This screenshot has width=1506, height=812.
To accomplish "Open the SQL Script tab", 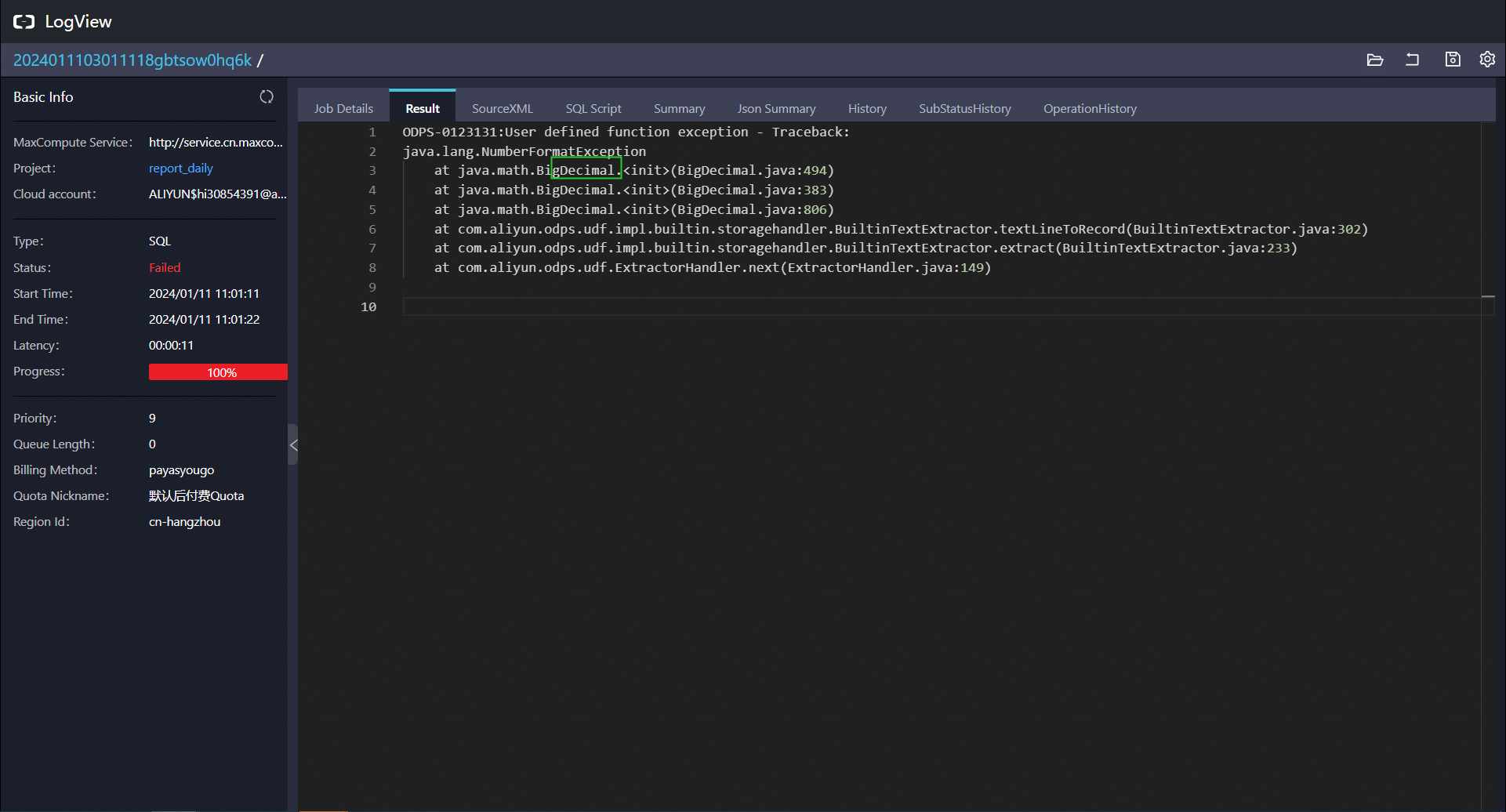I will tap(593, 108).
